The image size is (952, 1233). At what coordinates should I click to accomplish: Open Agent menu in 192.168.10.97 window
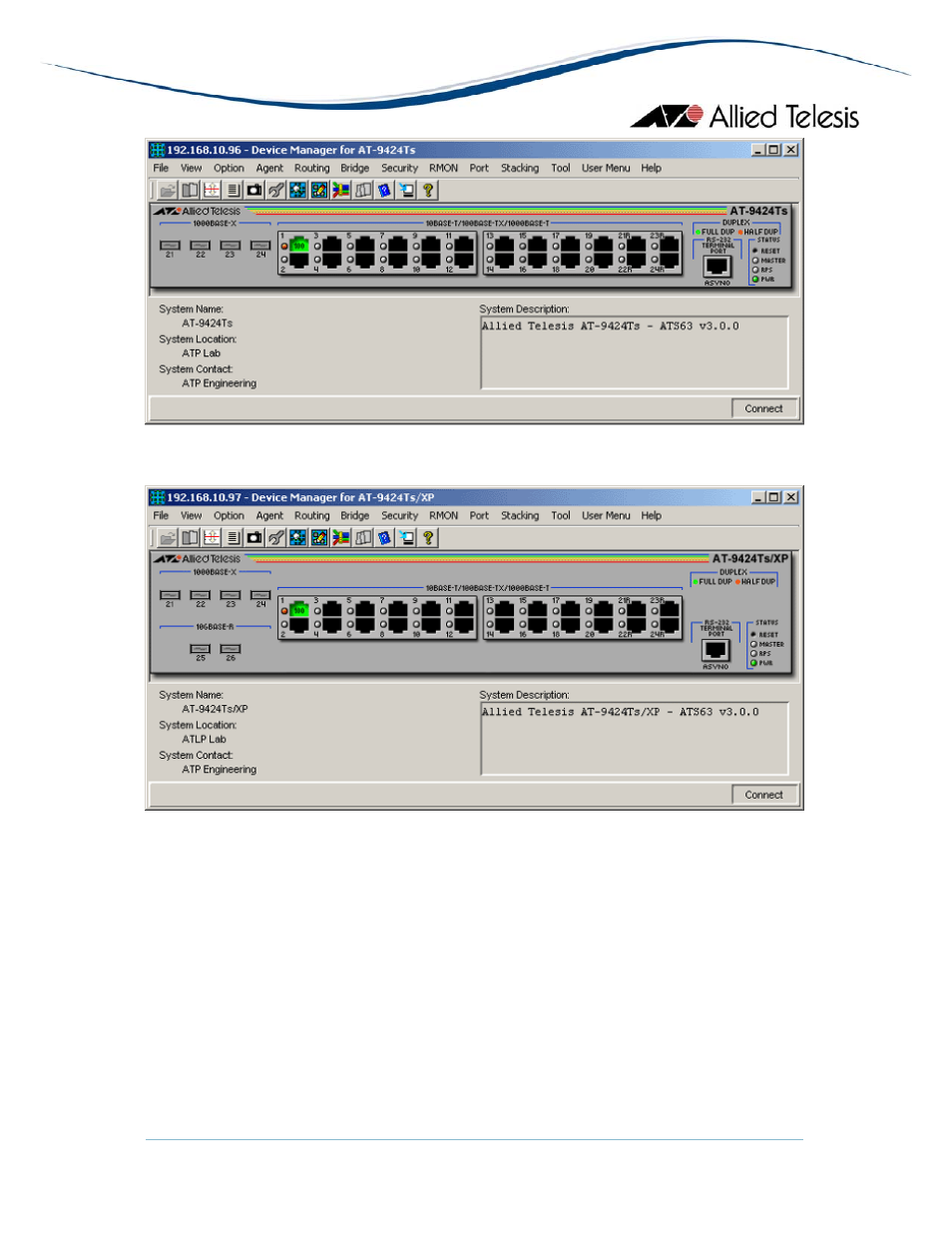(x=269, y=516)
